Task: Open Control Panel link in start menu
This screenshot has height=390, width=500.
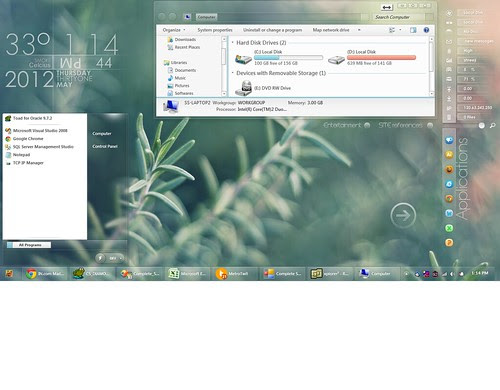Action: pyautogui.click(x=105, y=146)
